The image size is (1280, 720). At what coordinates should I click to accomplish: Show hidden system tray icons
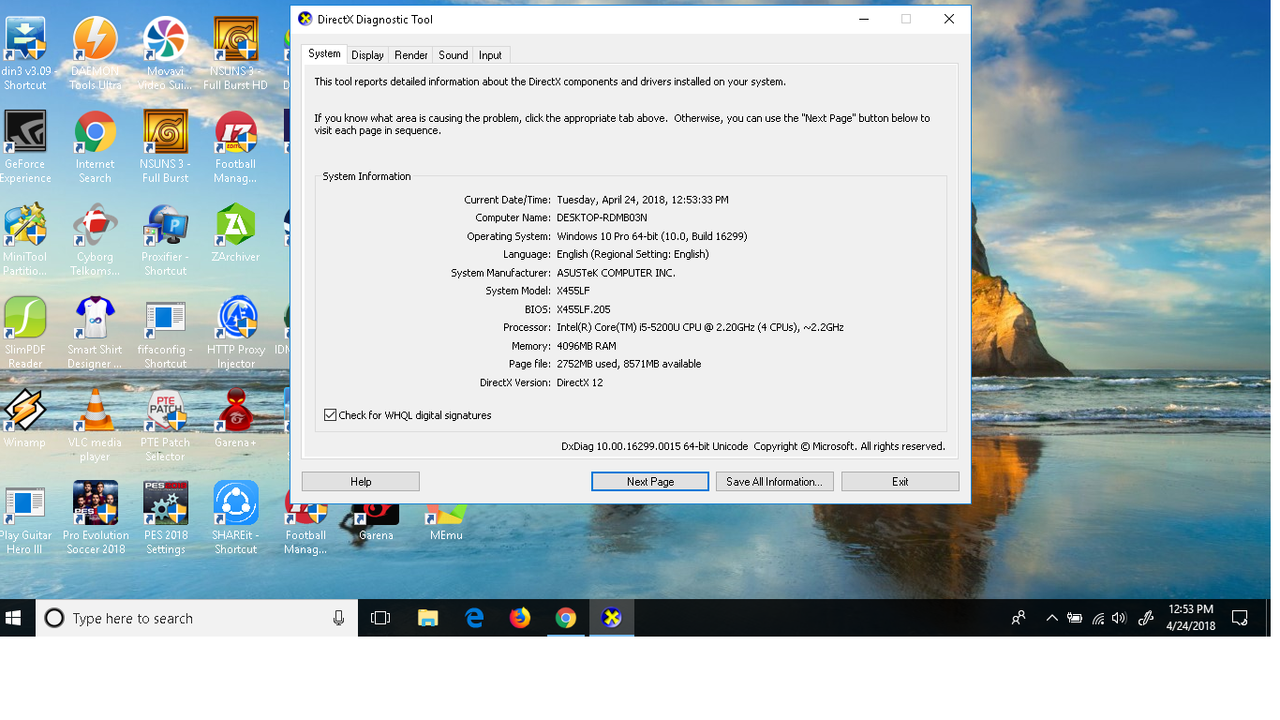click(x=1052, y=618)
